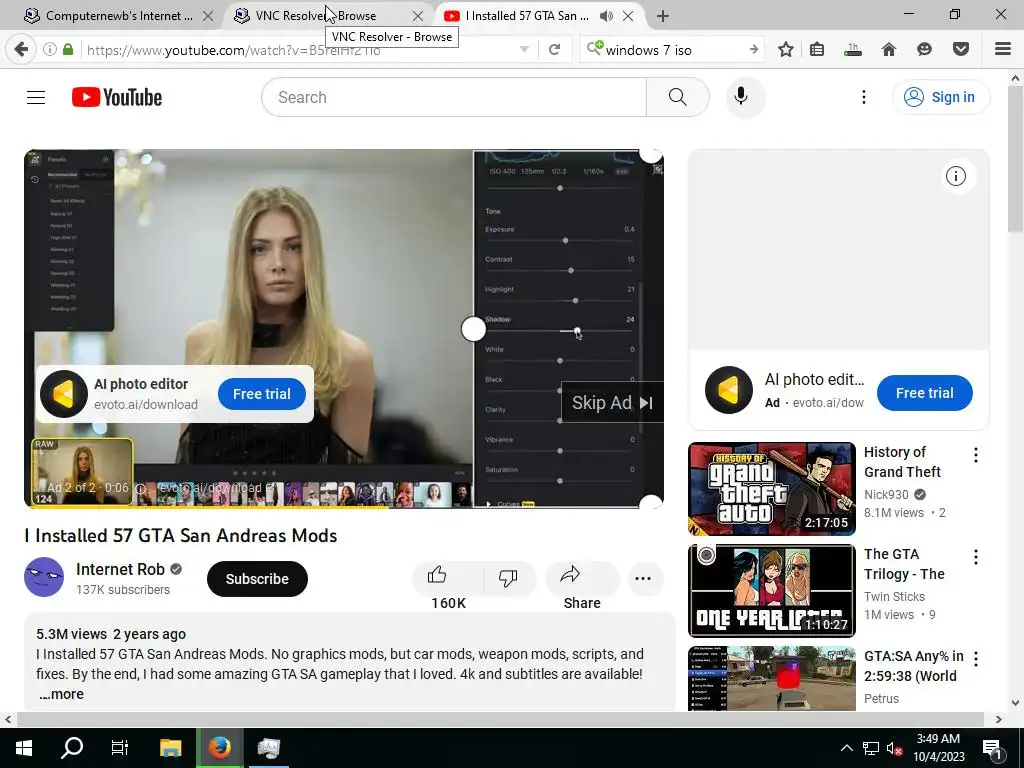Click the browser address bar URL
Screen dimensions: 1024x768
coord(233,50)
